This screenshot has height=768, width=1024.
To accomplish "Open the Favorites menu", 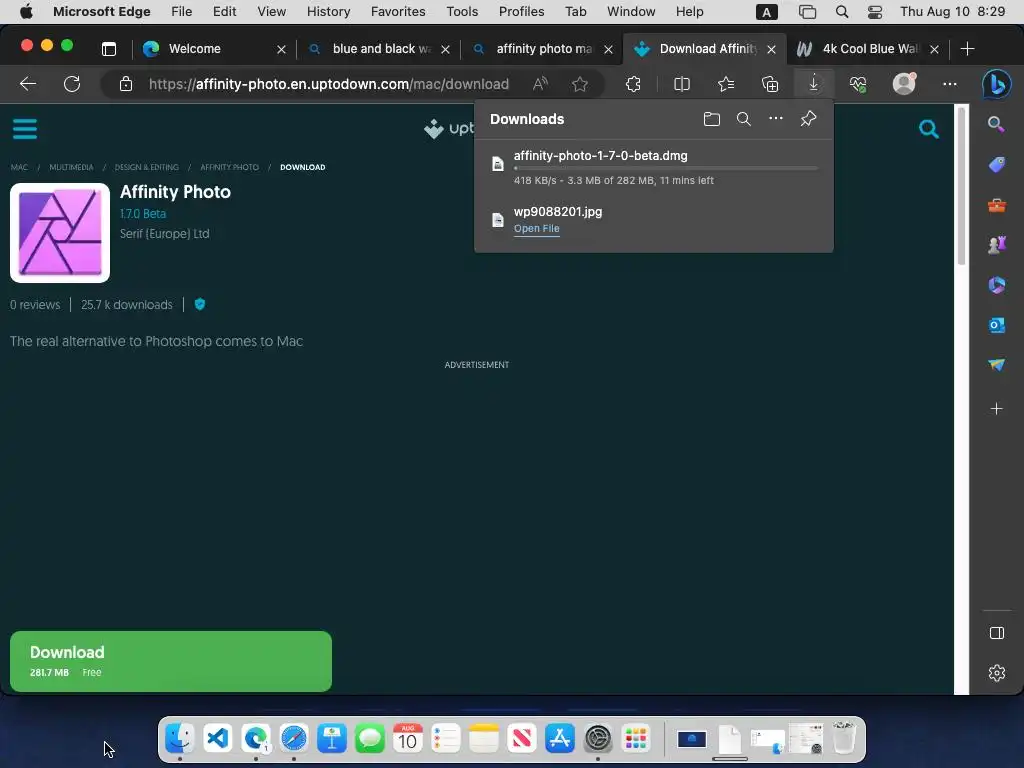I will point(398,12).
